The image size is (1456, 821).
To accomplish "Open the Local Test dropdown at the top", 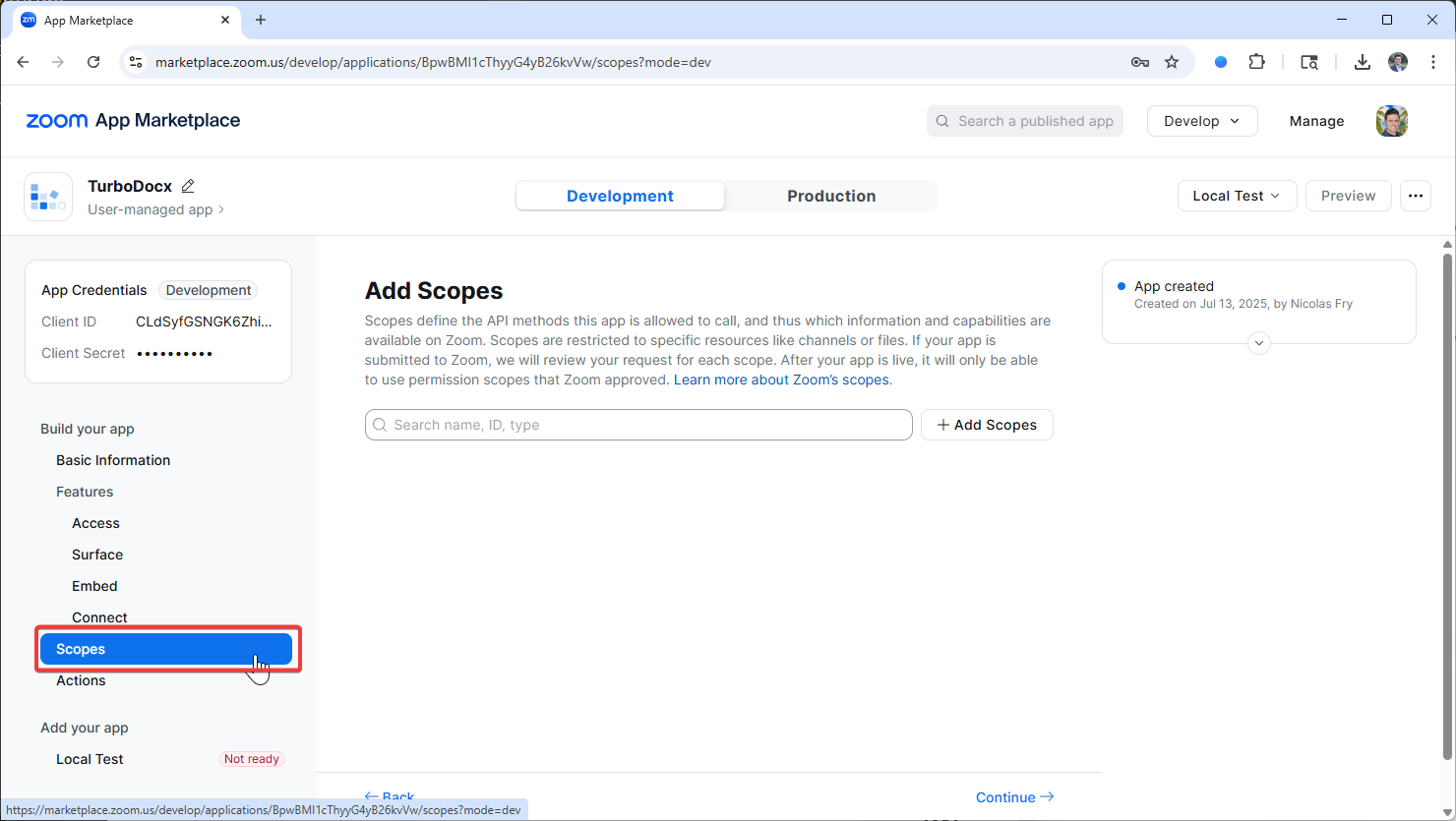I will pyautogui.click(x=1238, y=196).
